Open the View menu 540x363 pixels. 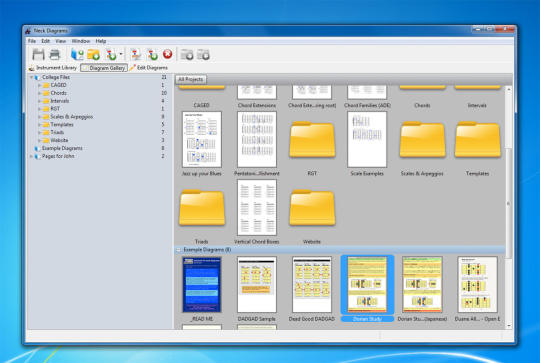tap(61, 41)
